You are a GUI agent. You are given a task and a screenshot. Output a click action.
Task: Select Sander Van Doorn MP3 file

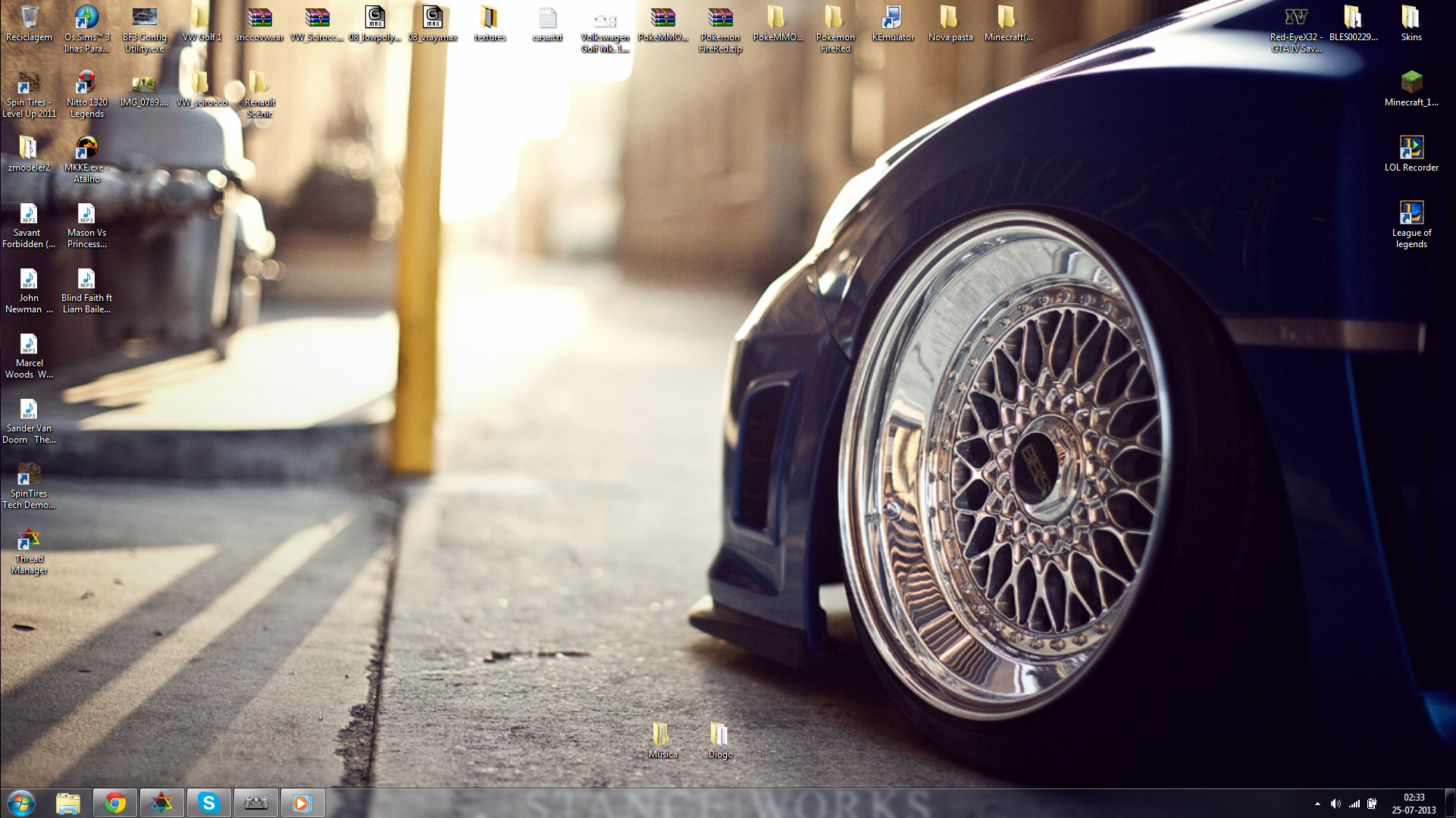29,420
